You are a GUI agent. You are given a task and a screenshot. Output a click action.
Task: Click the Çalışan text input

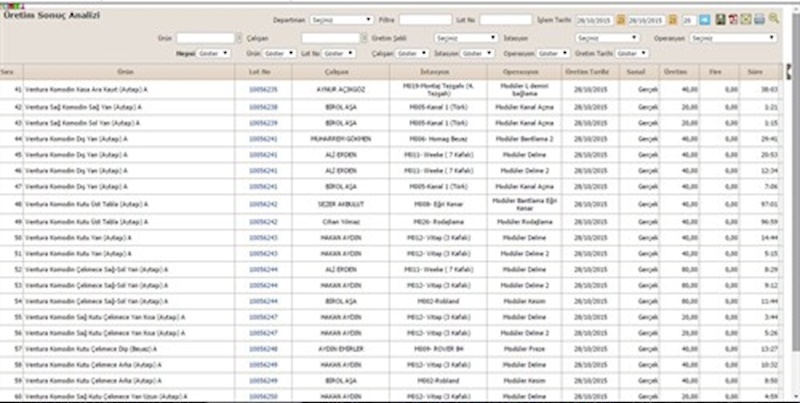[331, 38]
